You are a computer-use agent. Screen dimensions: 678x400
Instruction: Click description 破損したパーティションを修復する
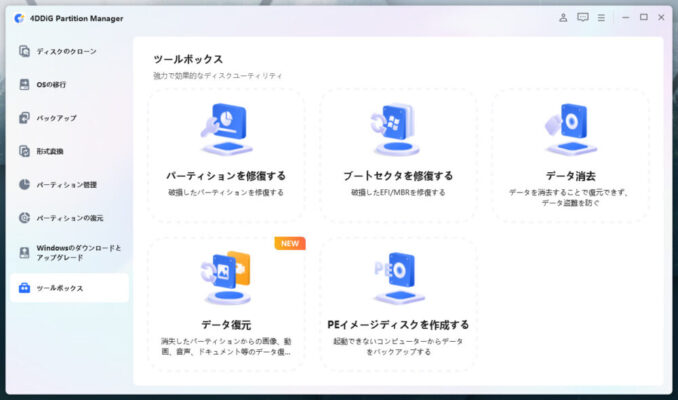coord(226,192)
